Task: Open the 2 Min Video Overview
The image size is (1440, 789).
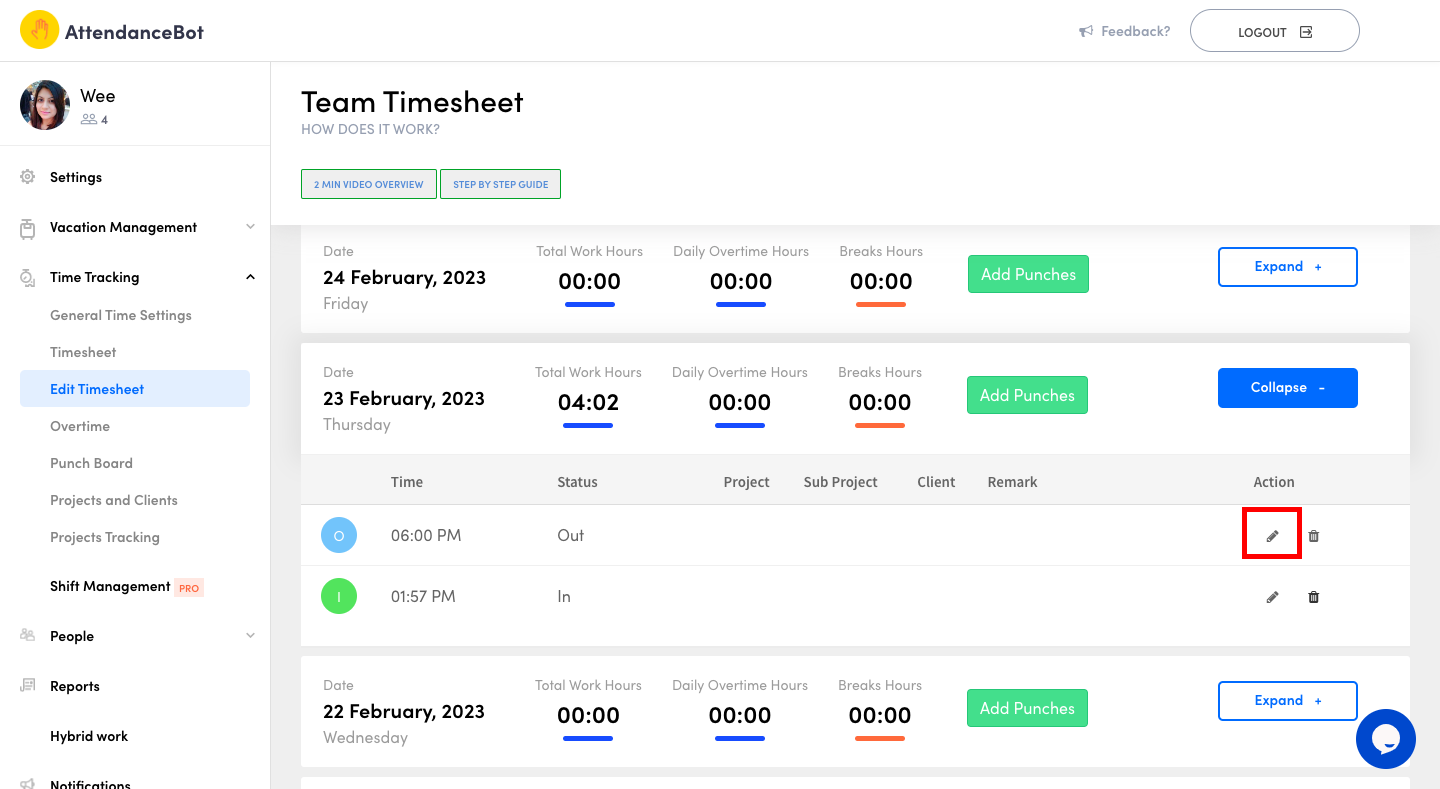Action: (x=368, y=184)
